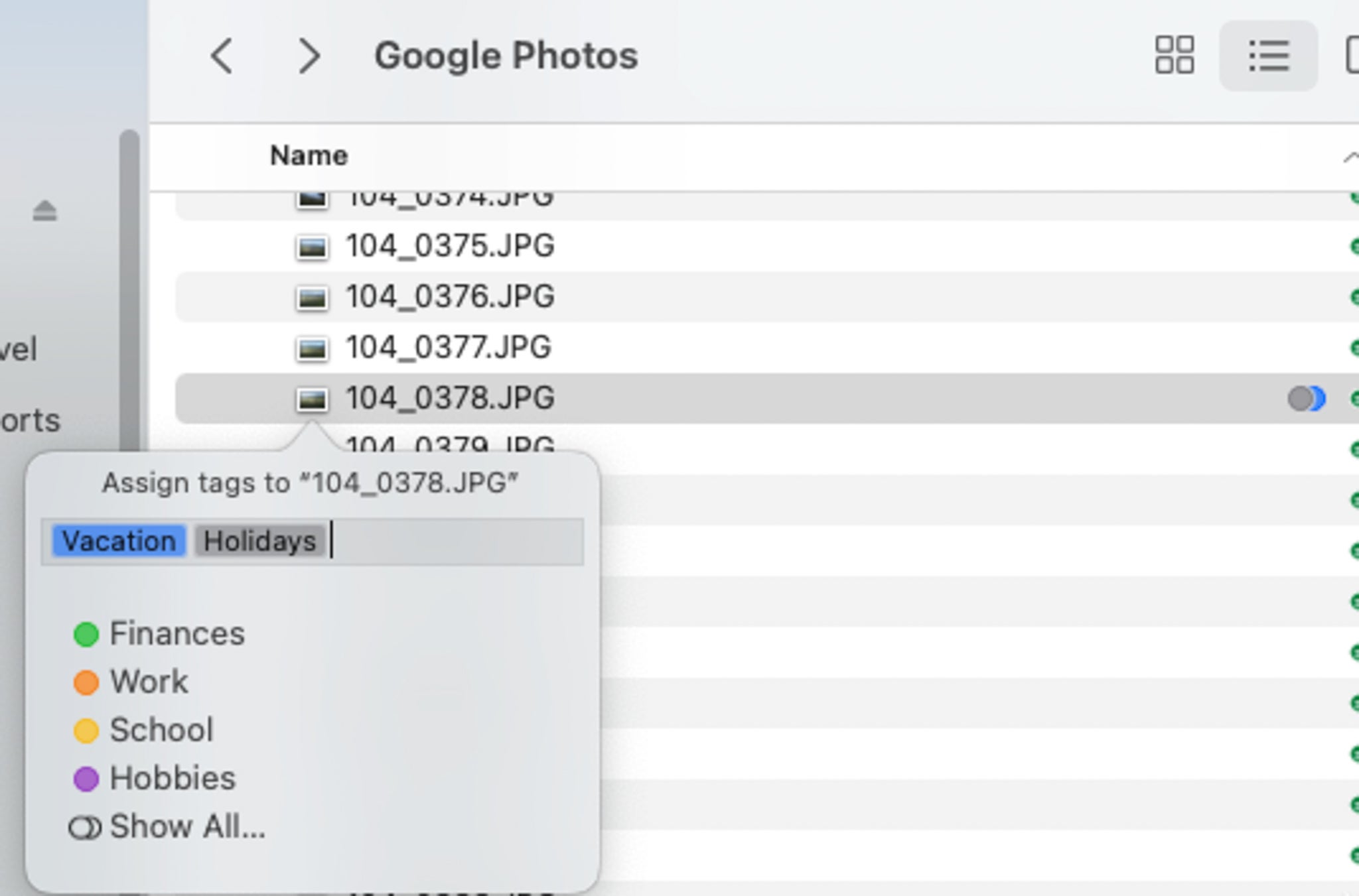
Task: Click the tag dots on 104_0378.JPG
Action: pyautogui.click(x=1307, y=399)
